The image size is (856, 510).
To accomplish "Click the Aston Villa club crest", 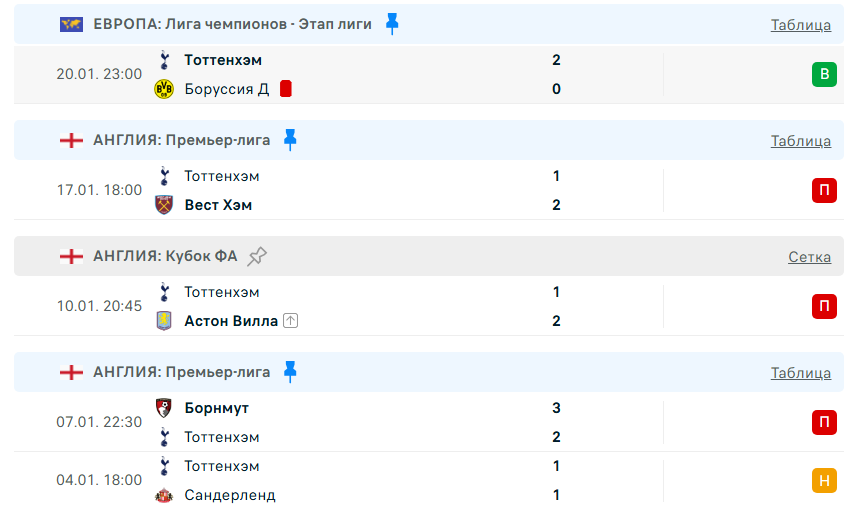I will (164, 321).
